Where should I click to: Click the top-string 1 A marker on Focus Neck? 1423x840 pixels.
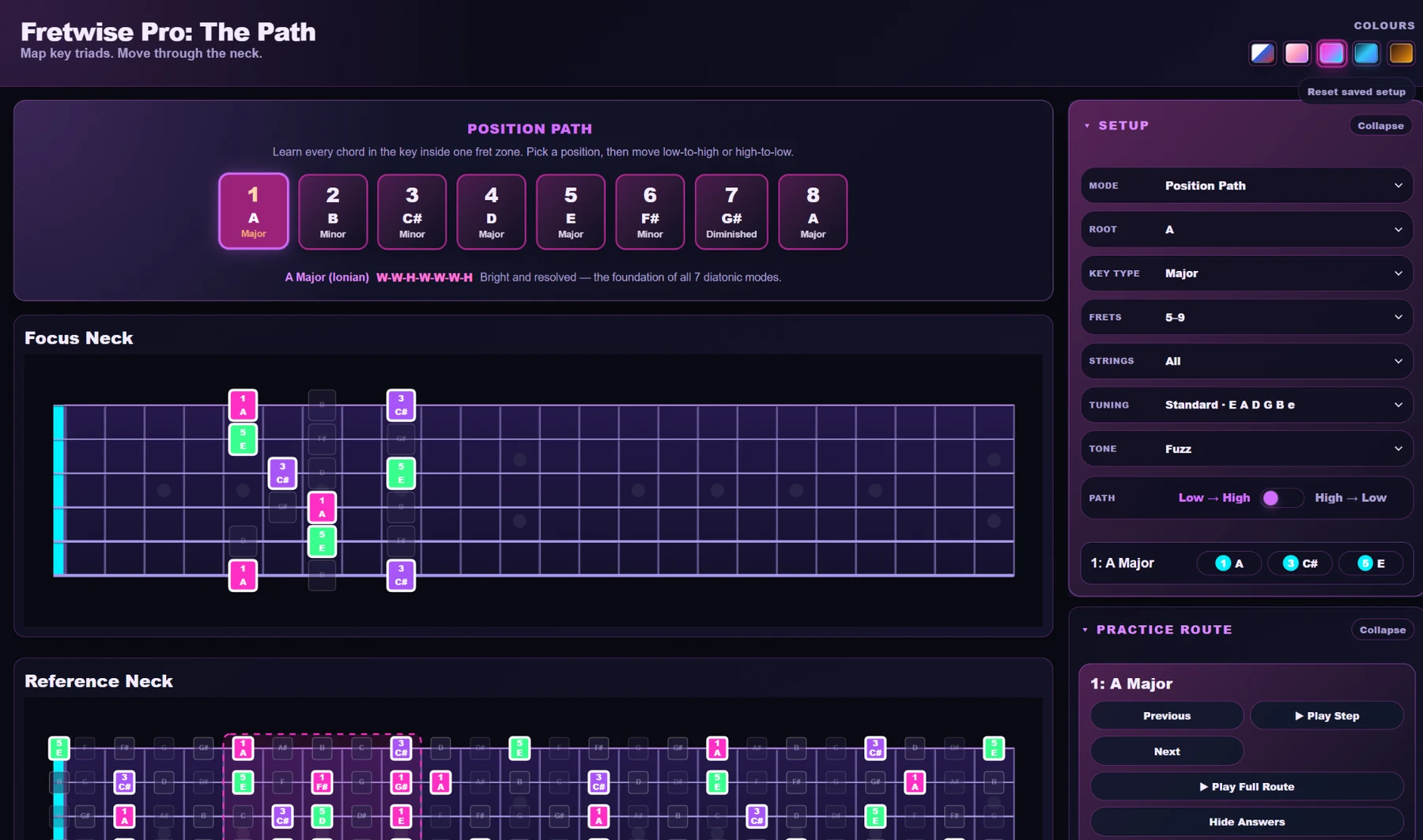click(x=243, y=405)
